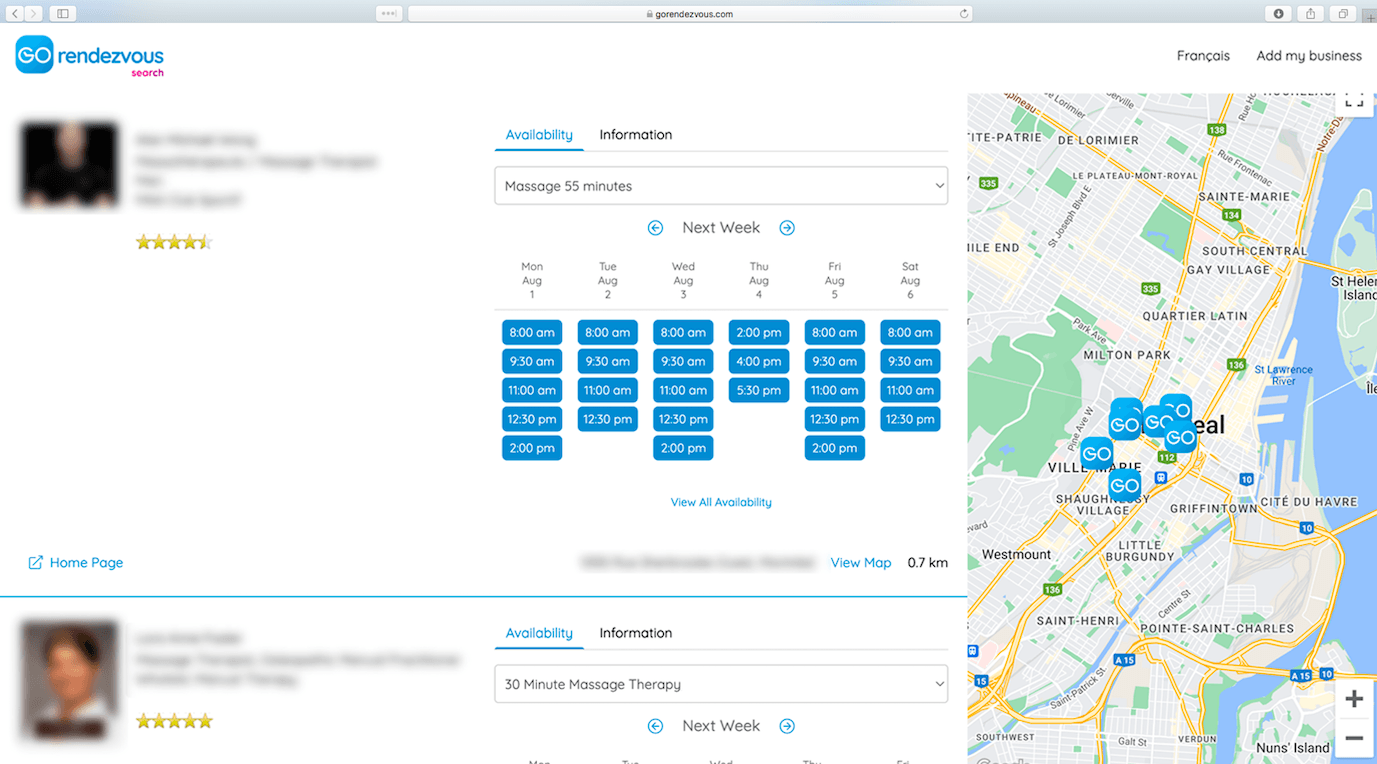Book Friday Aug 5 8:00 am slot
This screenshot has width=1377, height=764.
point(835,332)
